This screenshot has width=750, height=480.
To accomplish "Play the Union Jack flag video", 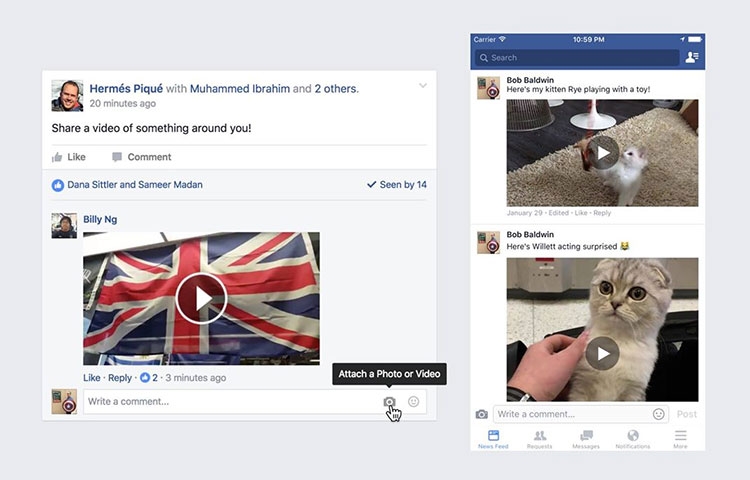I will point(201,298).
